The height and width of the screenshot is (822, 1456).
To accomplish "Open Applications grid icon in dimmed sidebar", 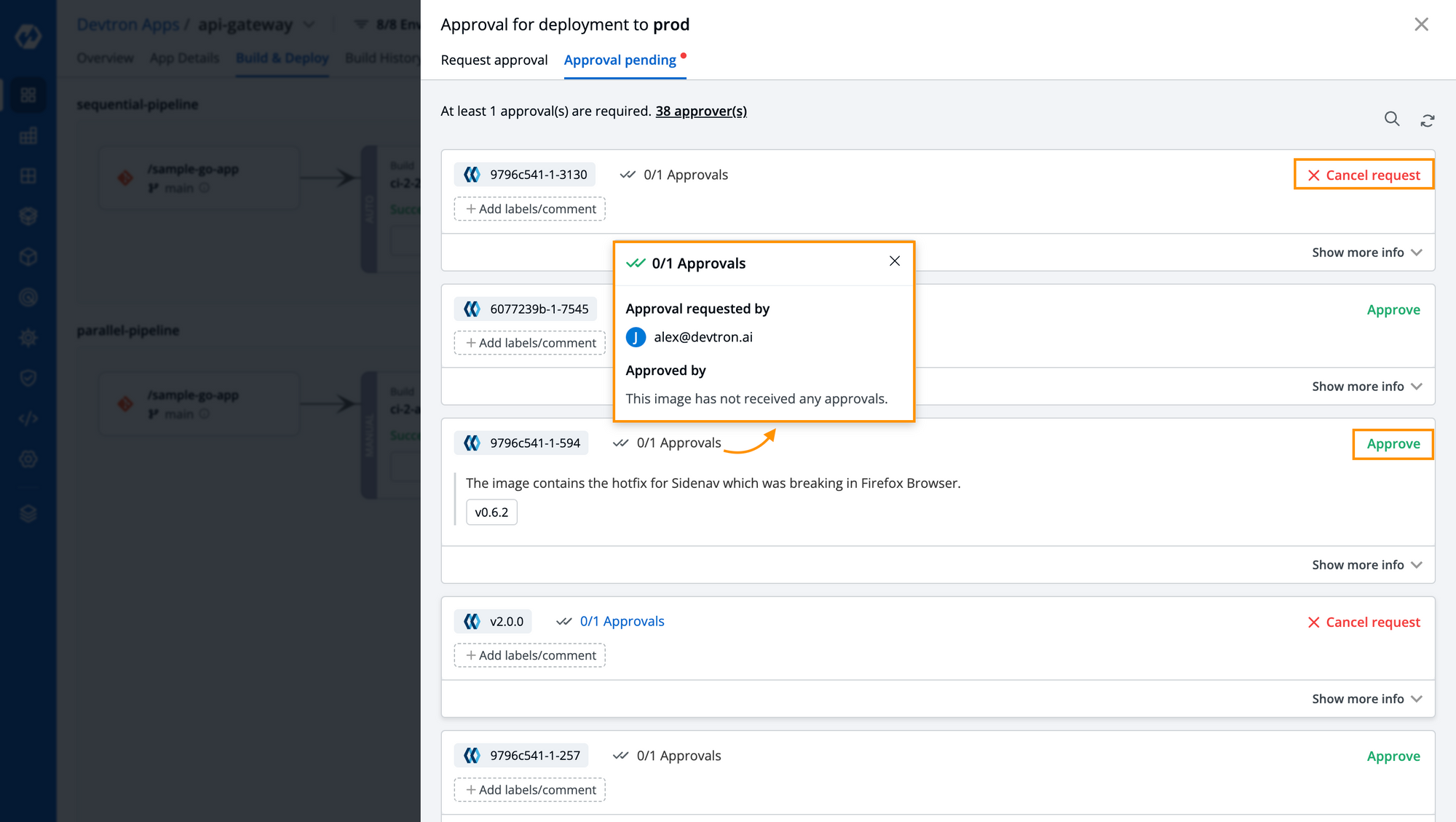I will [x=28, y=95].
